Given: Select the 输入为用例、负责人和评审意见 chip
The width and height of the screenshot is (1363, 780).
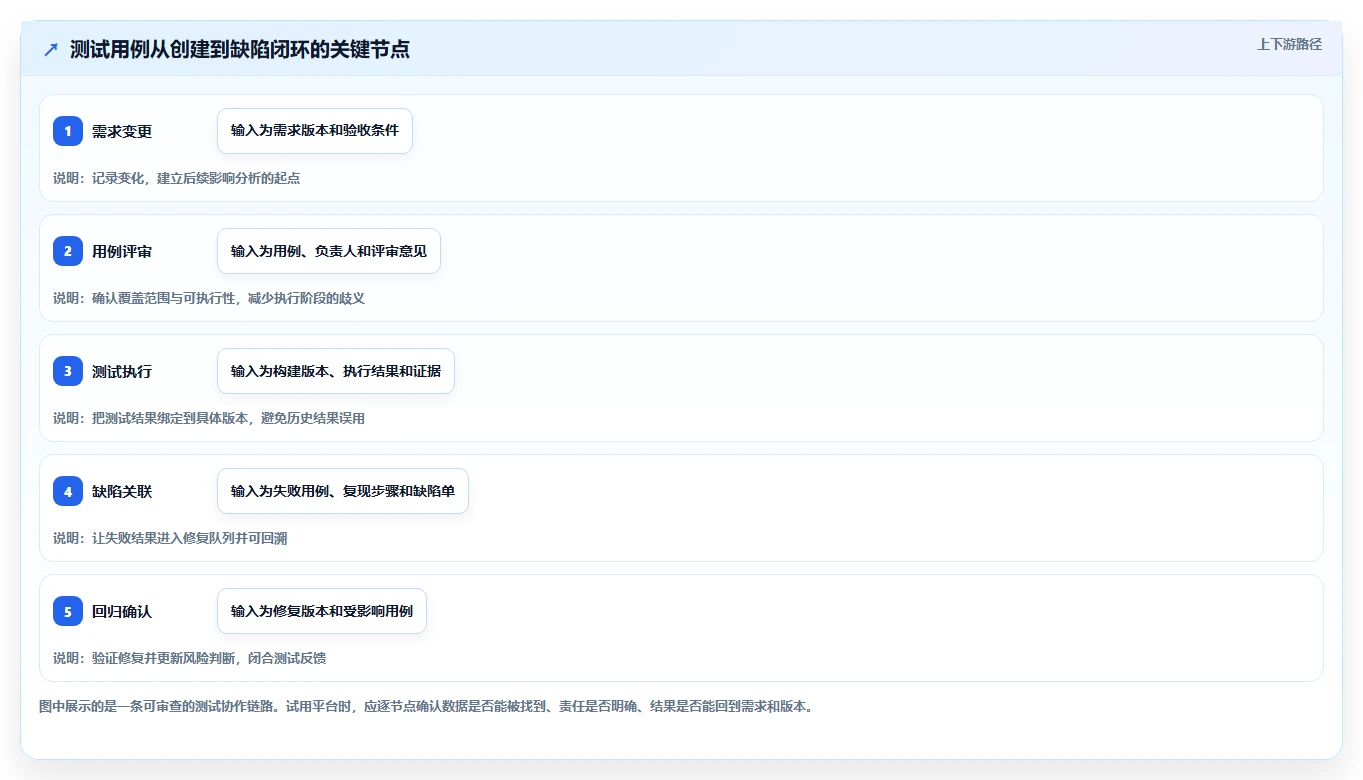Looking at the screenshot, I should 329,251.
